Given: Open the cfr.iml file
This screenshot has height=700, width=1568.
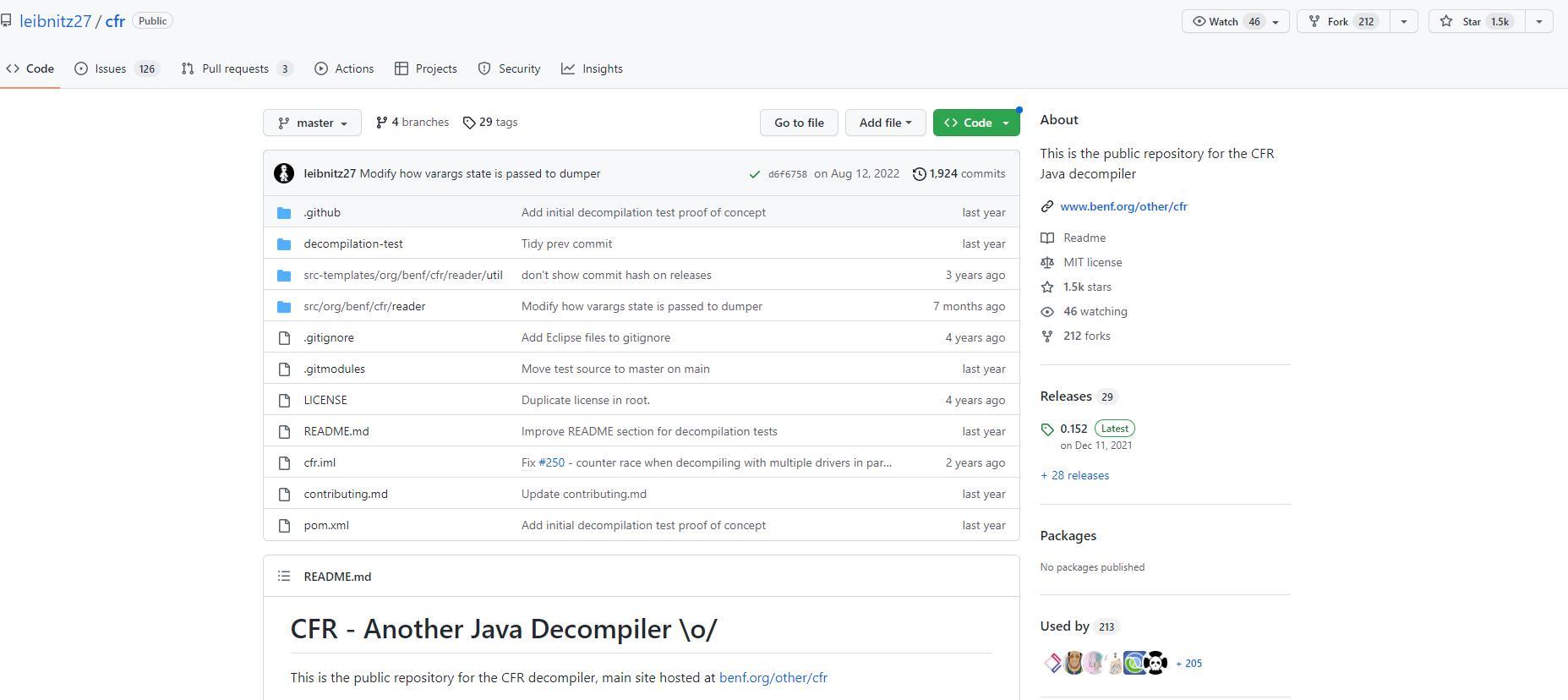Looking at the screenshot, I should click(320, 462).
